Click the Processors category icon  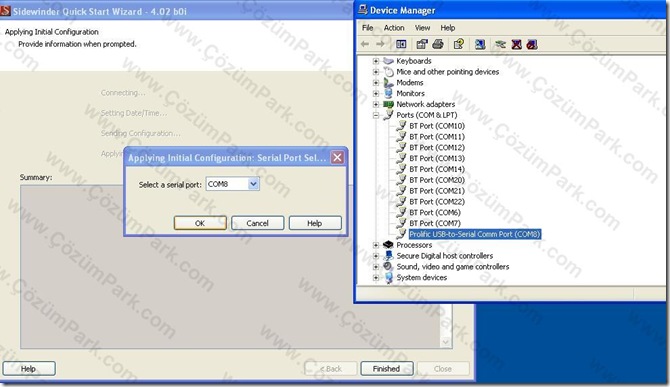pyautogui.click(x=388, y=245)
